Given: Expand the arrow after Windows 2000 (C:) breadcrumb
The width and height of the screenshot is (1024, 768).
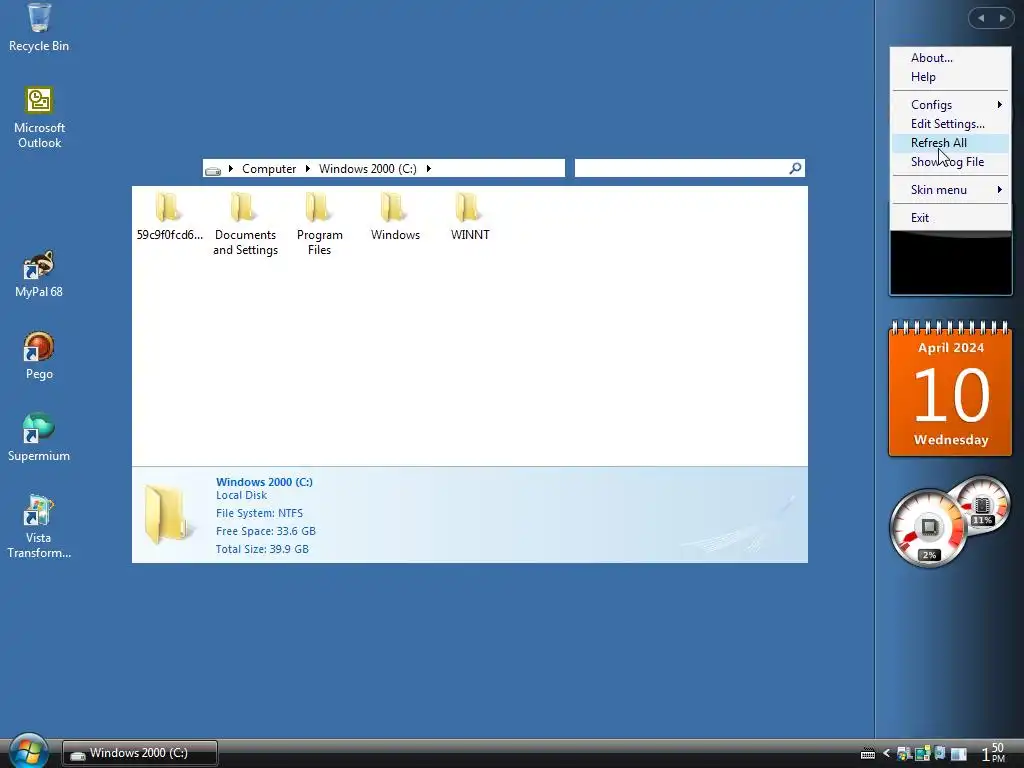Looking at the screenshot, I should coord(428,168).
